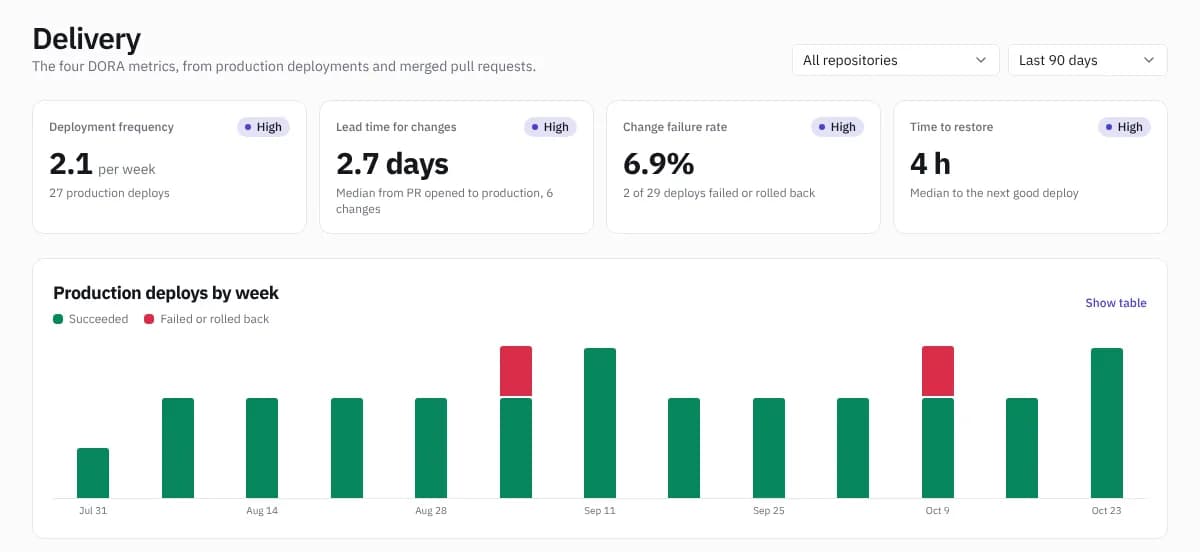
Task: Open the Last 90 days dropdown
Action: point(1087,60)
